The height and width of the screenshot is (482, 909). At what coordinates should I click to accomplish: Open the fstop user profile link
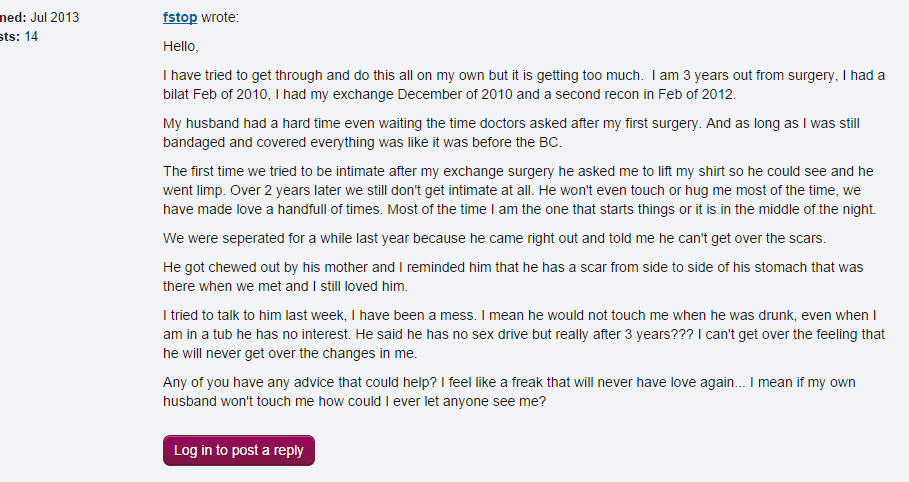[x=180, y=18]
